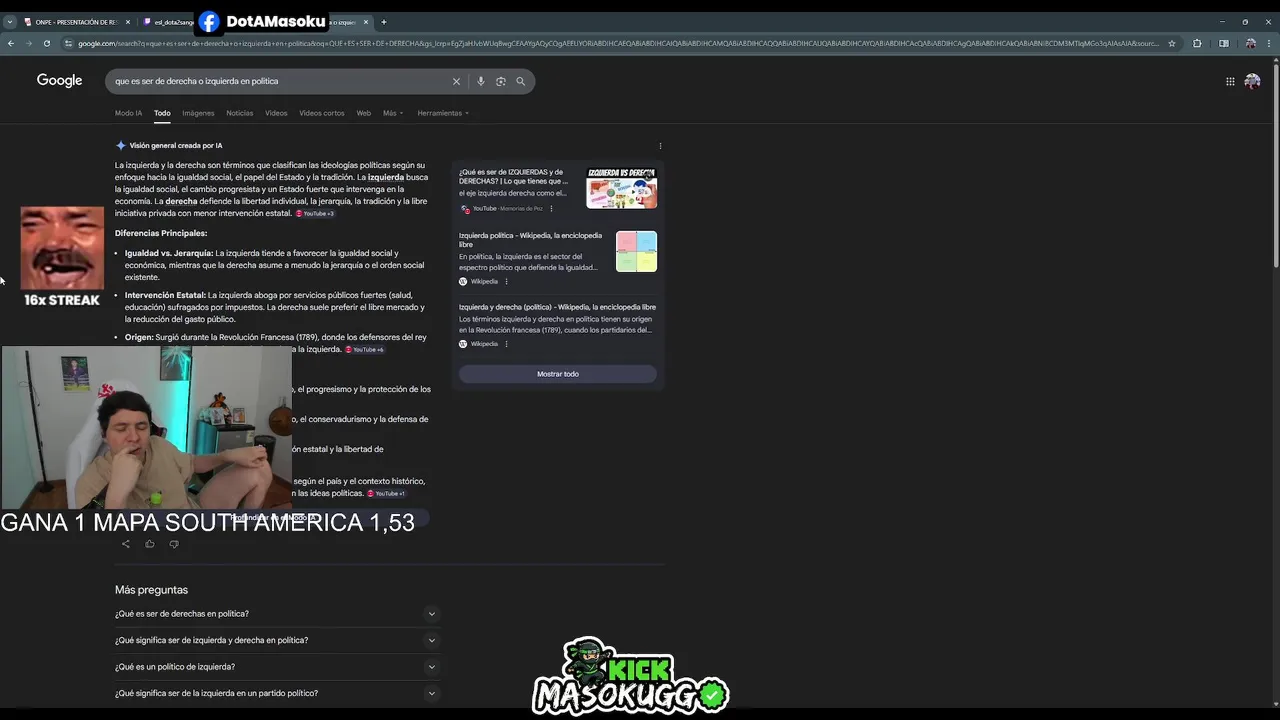Open the Herramientas dropdown
Image resolution: width=1280 pixels, height=720 pixels.
click(443, 113)
